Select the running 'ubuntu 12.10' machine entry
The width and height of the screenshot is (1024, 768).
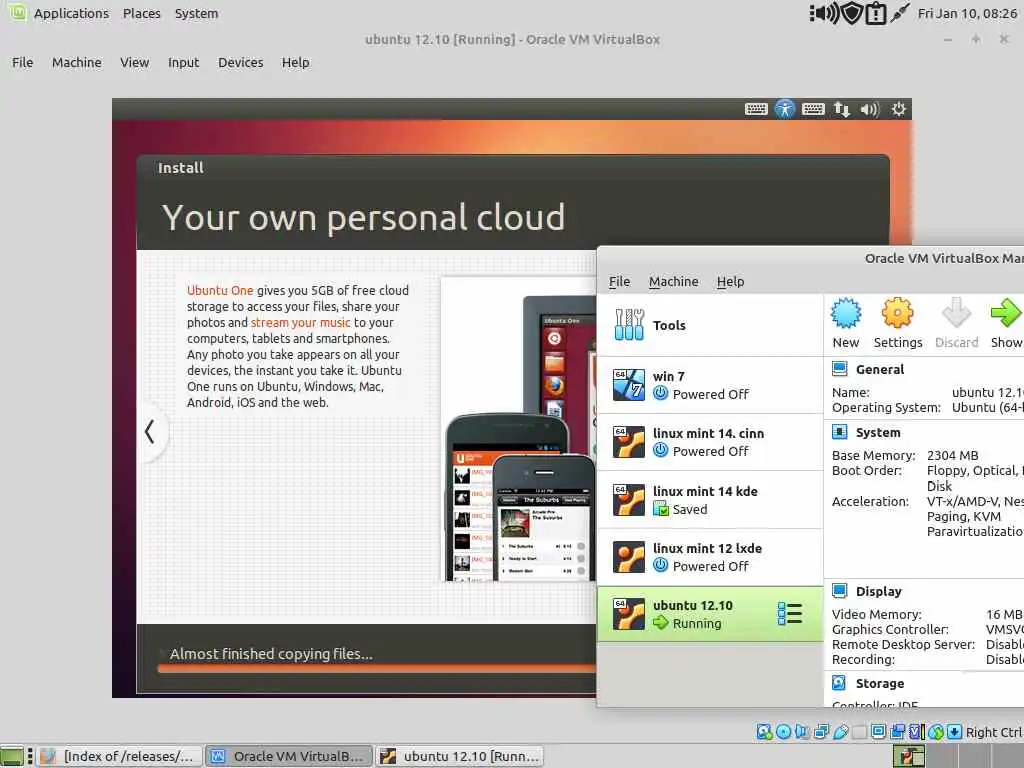pos(710,615)
